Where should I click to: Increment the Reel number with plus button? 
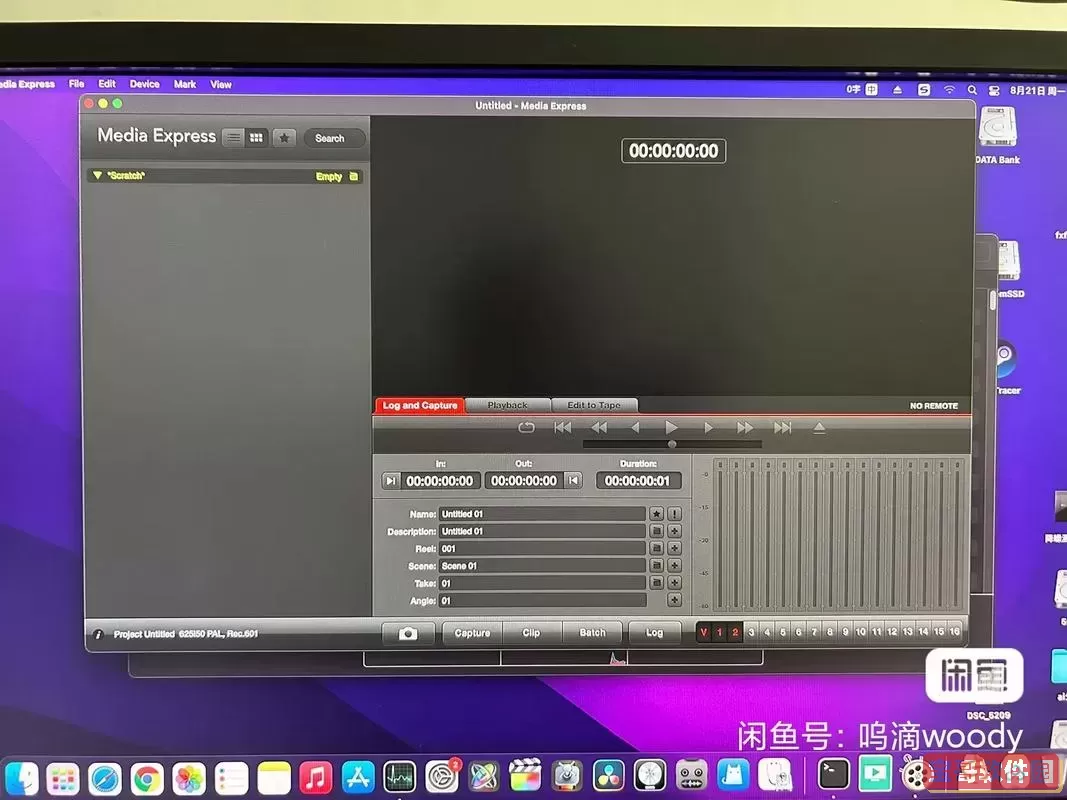click(x=674, y=548)
